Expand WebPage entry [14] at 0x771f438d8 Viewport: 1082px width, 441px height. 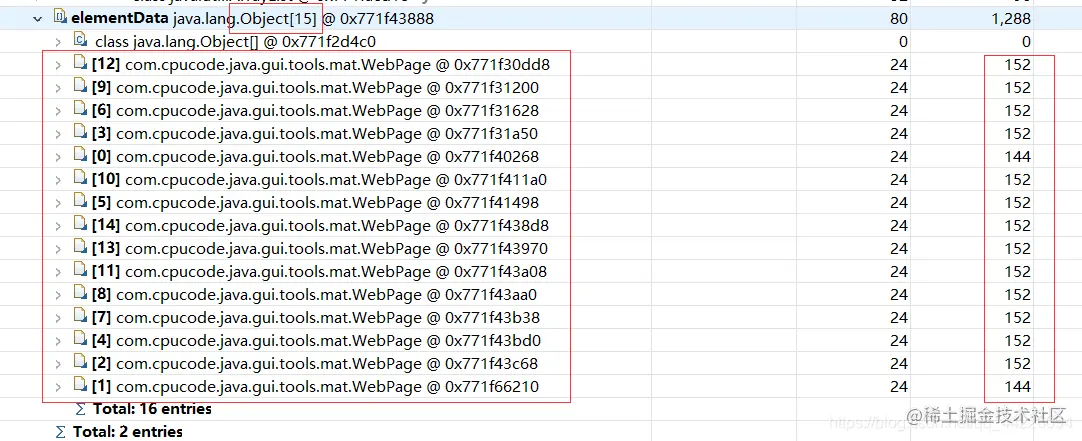pyautogui.click(x=59, y=226)
